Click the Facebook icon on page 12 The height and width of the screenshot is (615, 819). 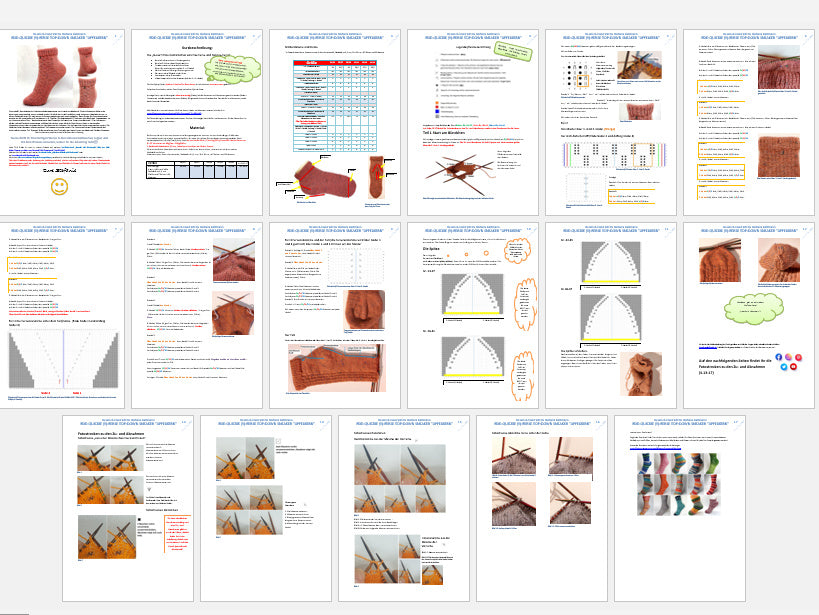pos(779,357)
